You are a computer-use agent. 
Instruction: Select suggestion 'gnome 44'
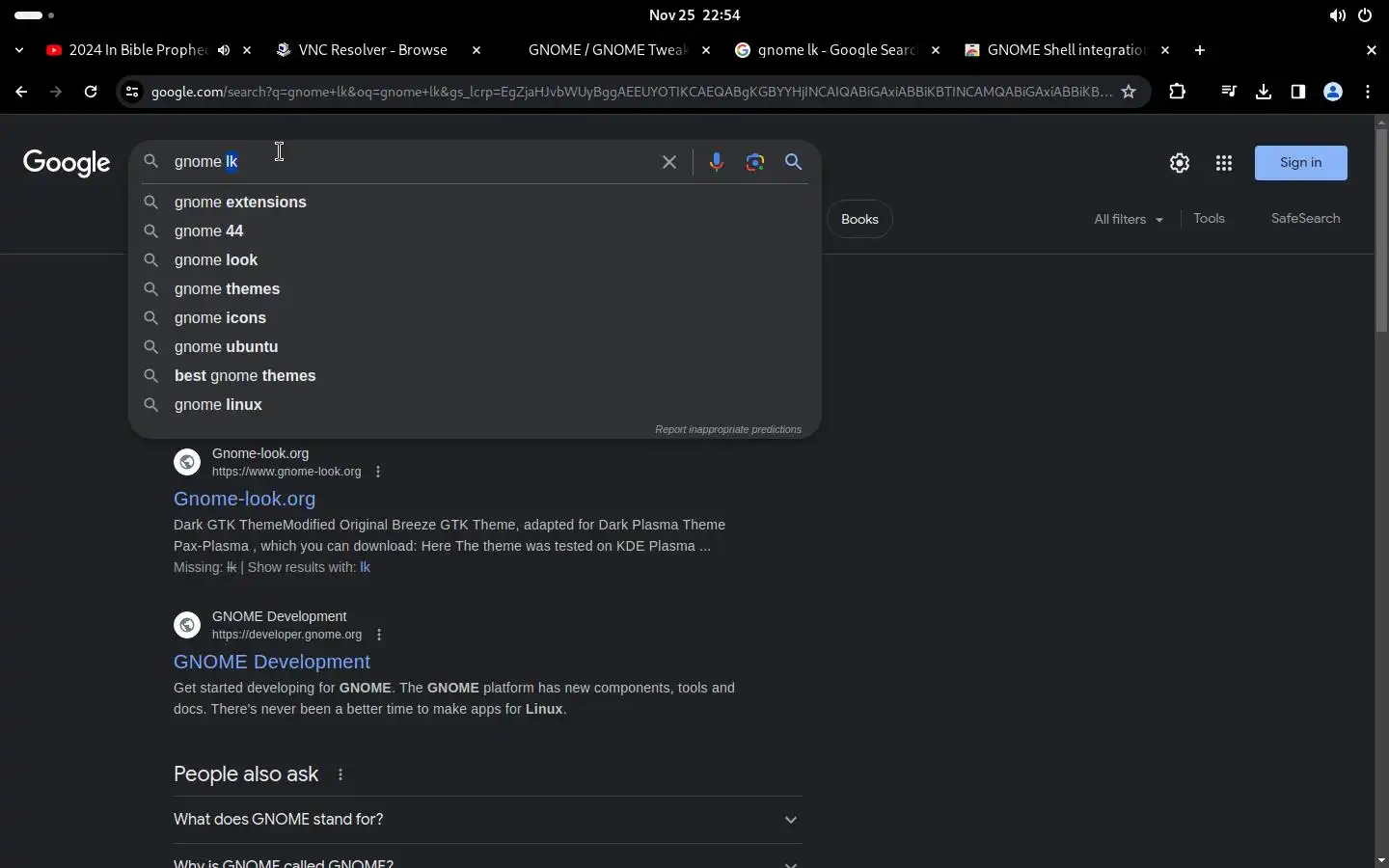coord(475,231)
